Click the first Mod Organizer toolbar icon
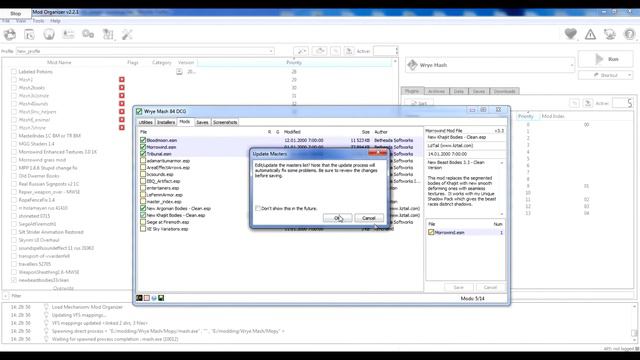Screen dimensions: 640x360 click(10, 35)
